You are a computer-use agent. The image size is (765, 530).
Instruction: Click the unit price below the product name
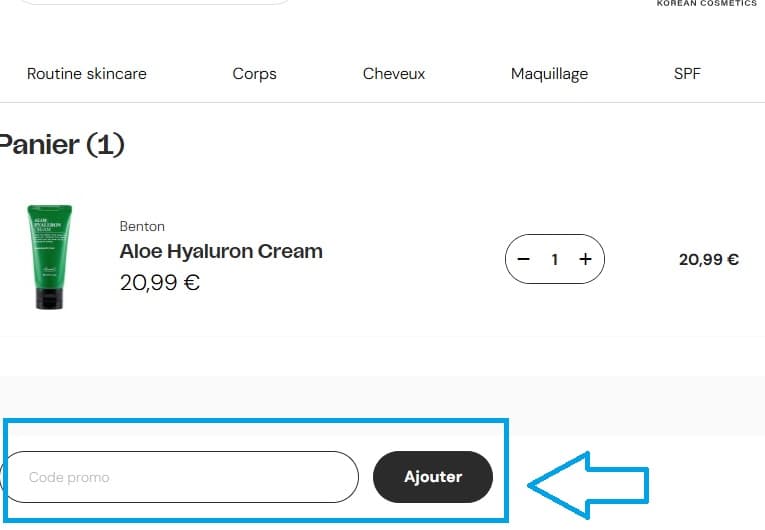(160, 283)
